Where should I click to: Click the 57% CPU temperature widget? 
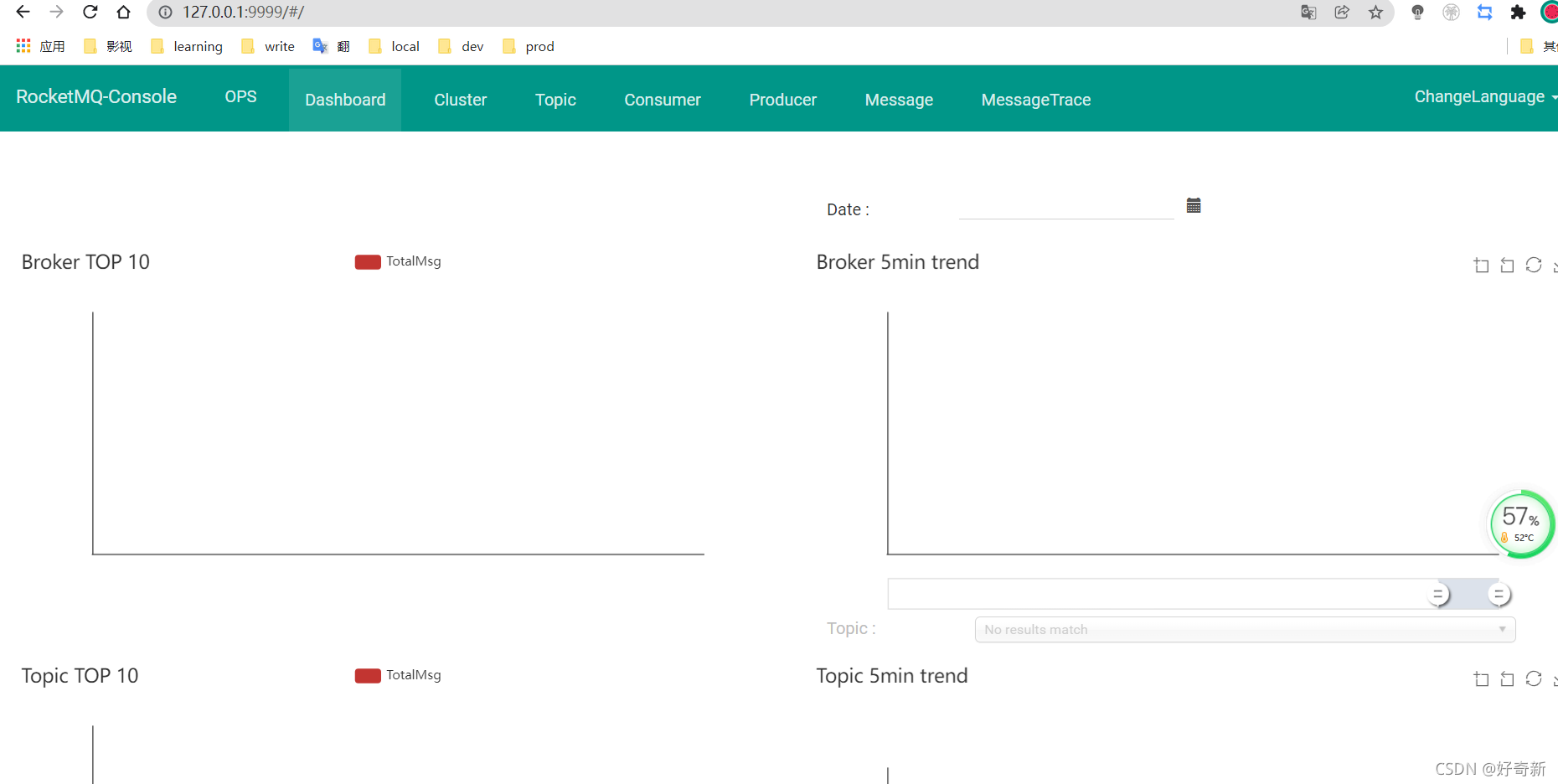click(x=1521, y=524)
